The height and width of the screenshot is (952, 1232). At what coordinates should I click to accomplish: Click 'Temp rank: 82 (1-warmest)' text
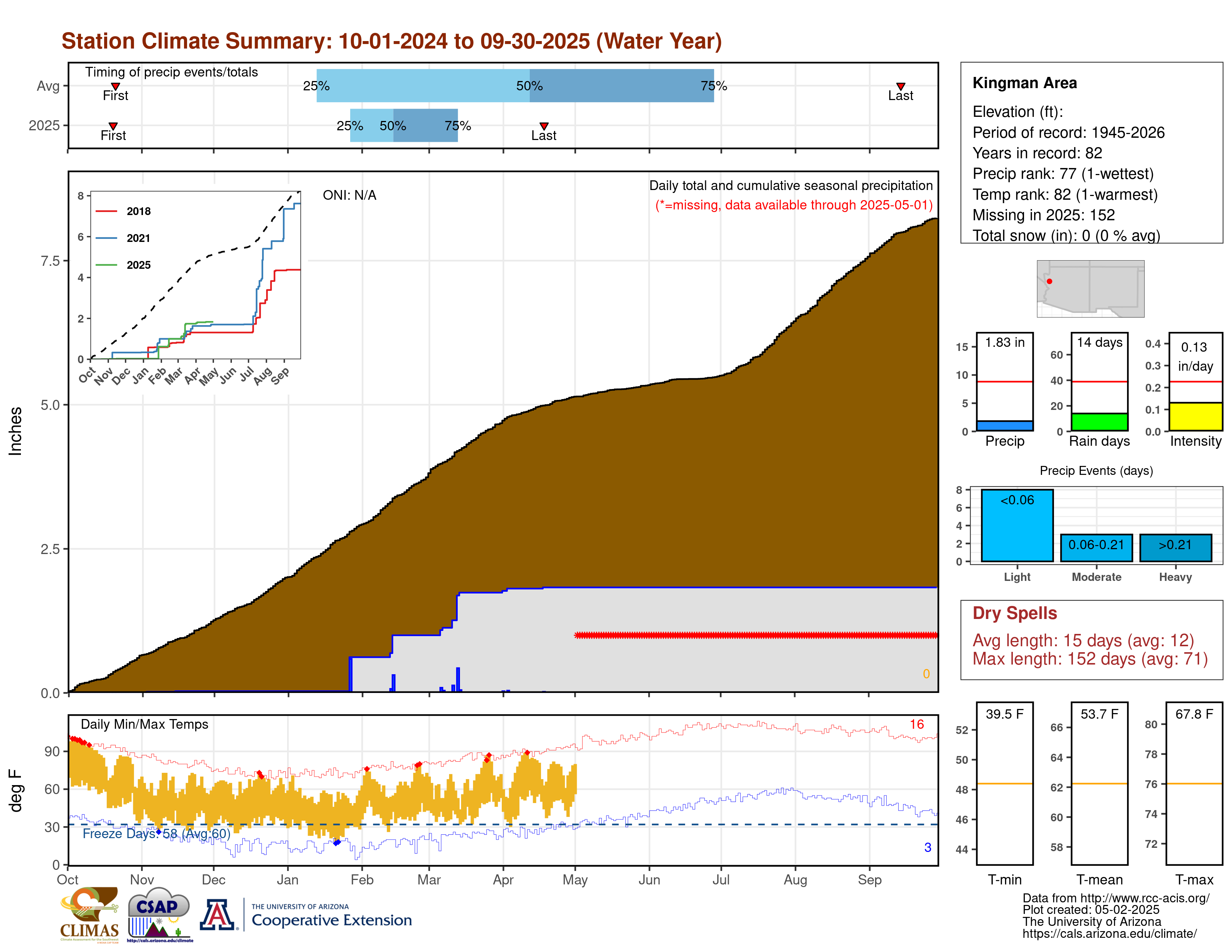click(1065, 195)
